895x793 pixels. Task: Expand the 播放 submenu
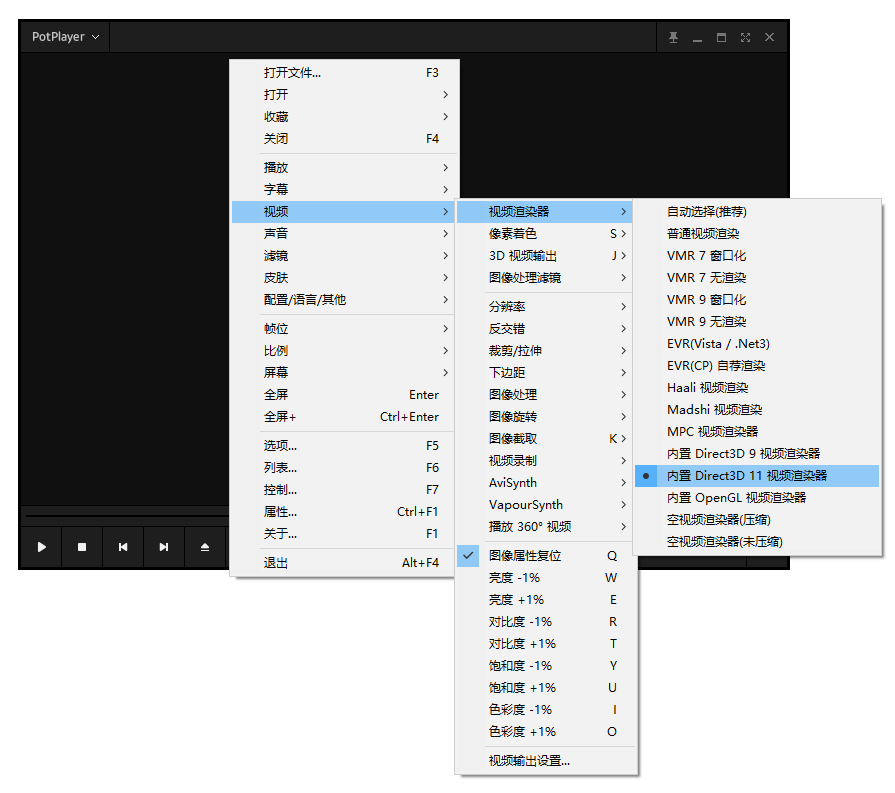(x=342, y=167)
